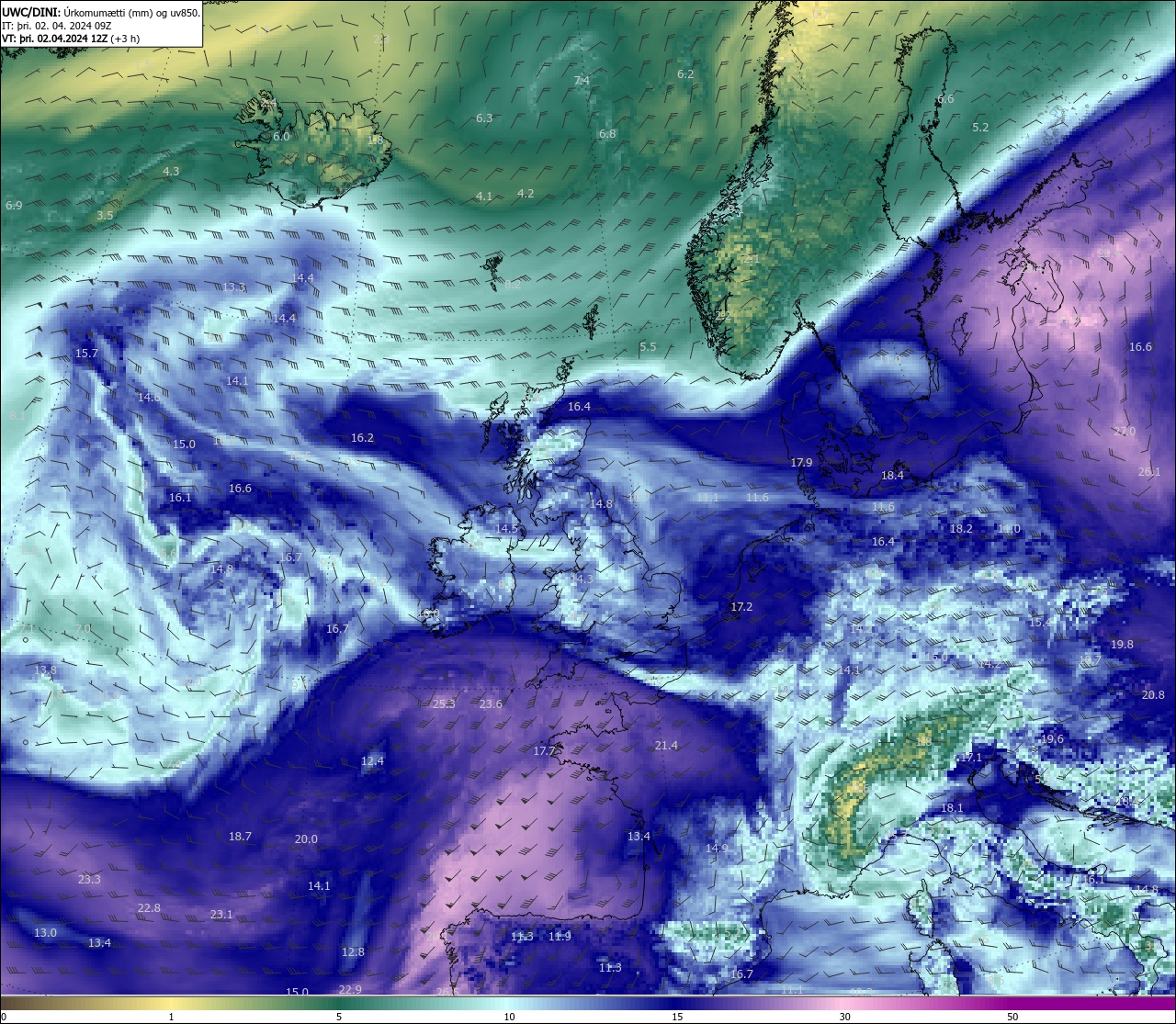Click the 18.2 value on the map
This screenshot has width=1176, height=1024.
(961, 528)
